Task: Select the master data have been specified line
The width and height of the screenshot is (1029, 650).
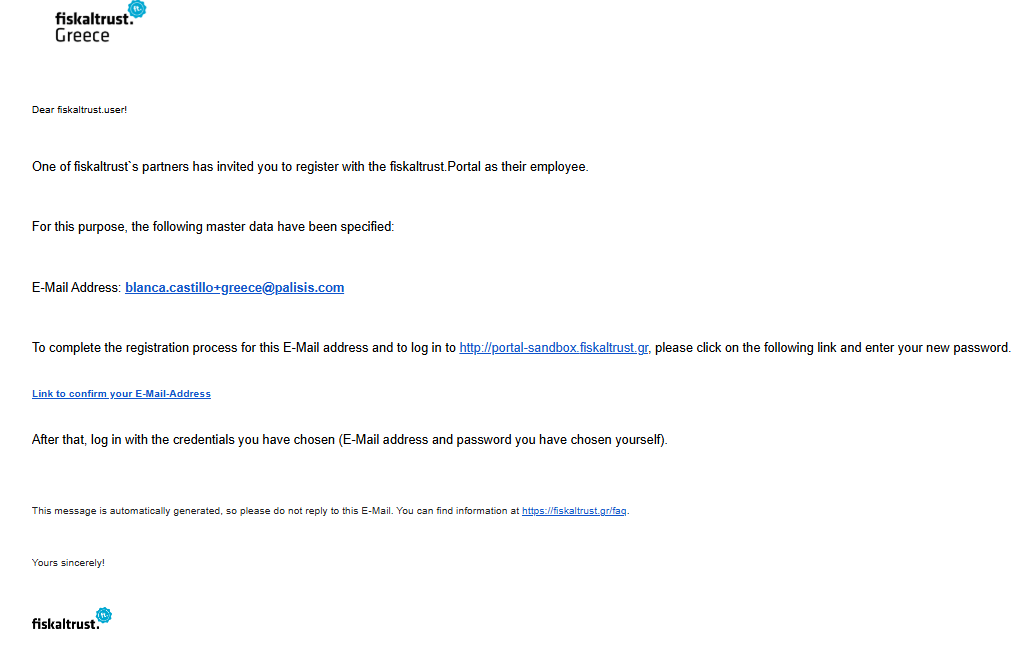Action: point(213,227)
